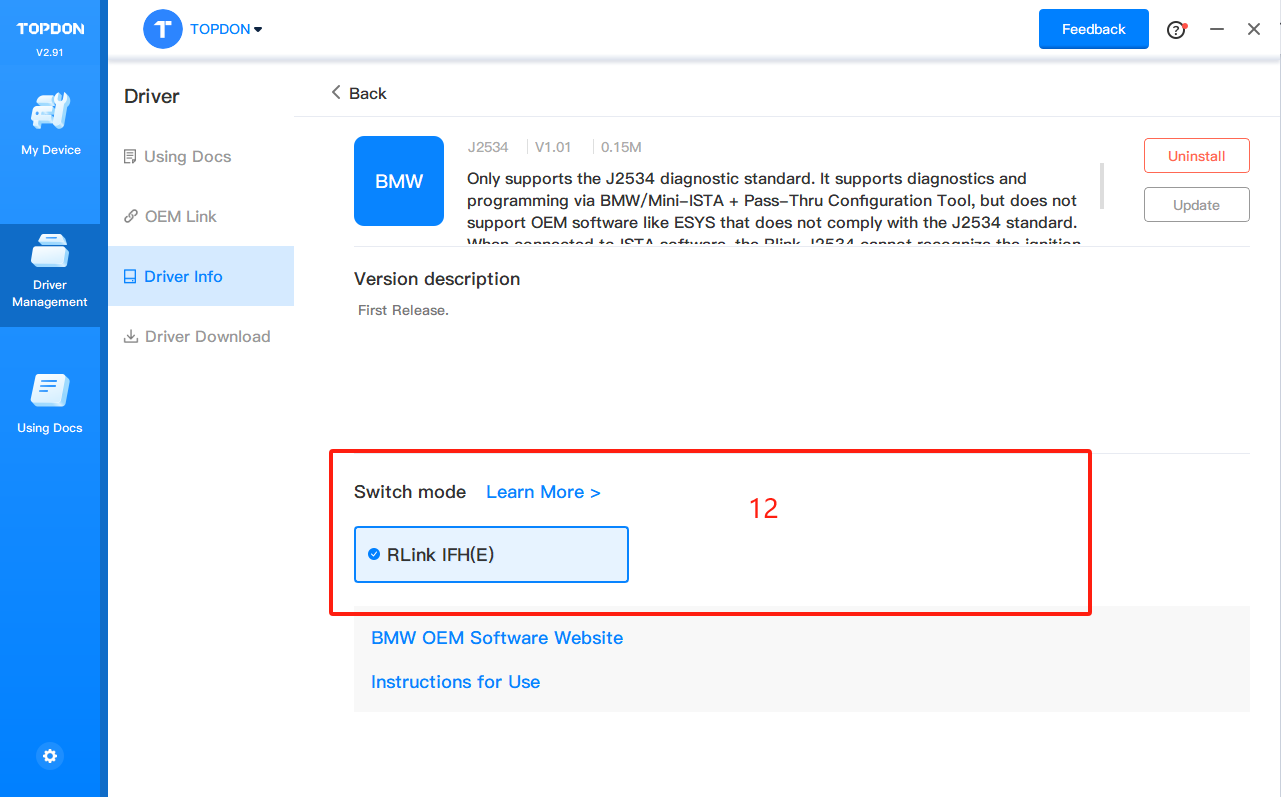
Task: Open help question mark icon
Action: [x=1177, y=29]
